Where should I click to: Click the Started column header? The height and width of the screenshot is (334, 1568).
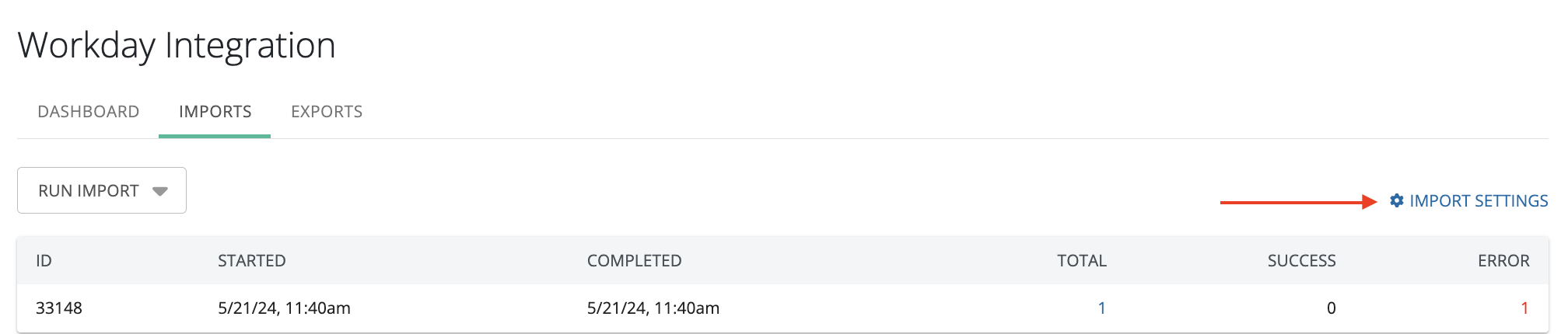tap(251, 261)
